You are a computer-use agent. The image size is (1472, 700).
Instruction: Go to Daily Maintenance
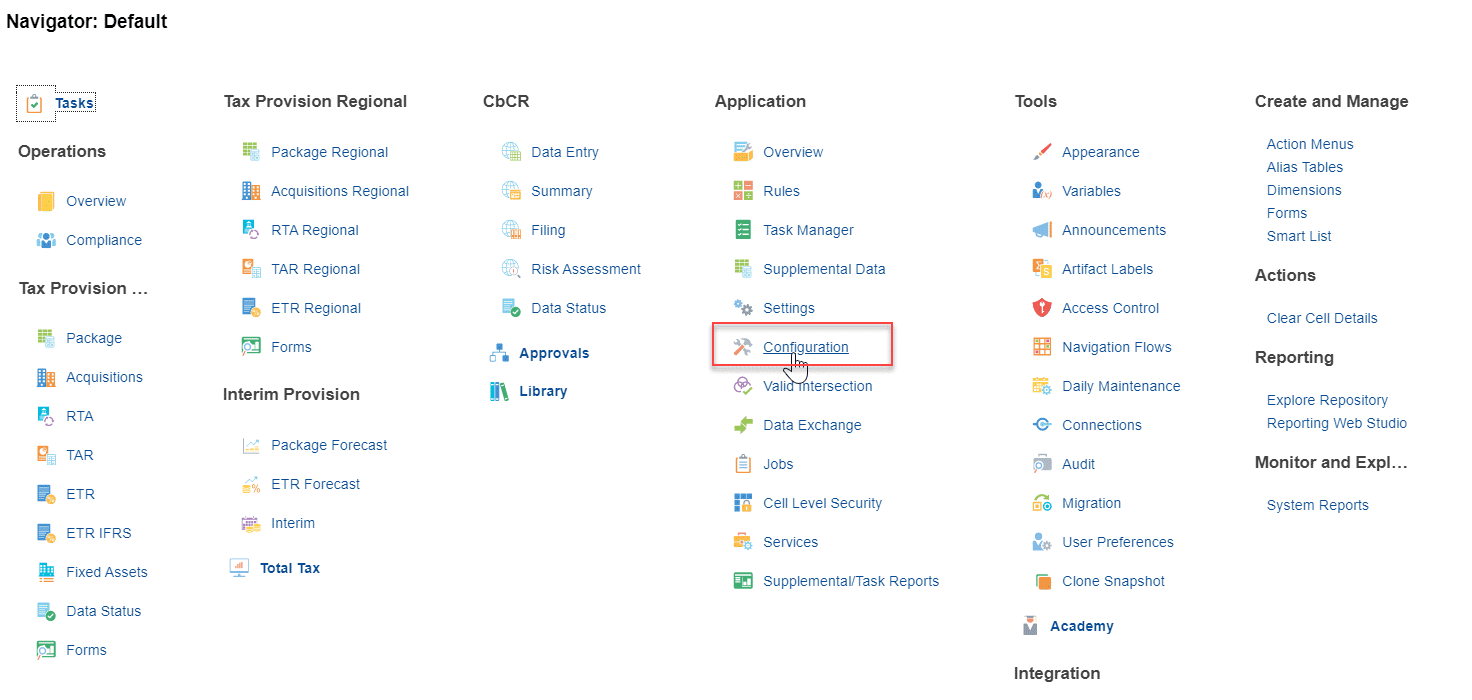tap(1121, 386)
